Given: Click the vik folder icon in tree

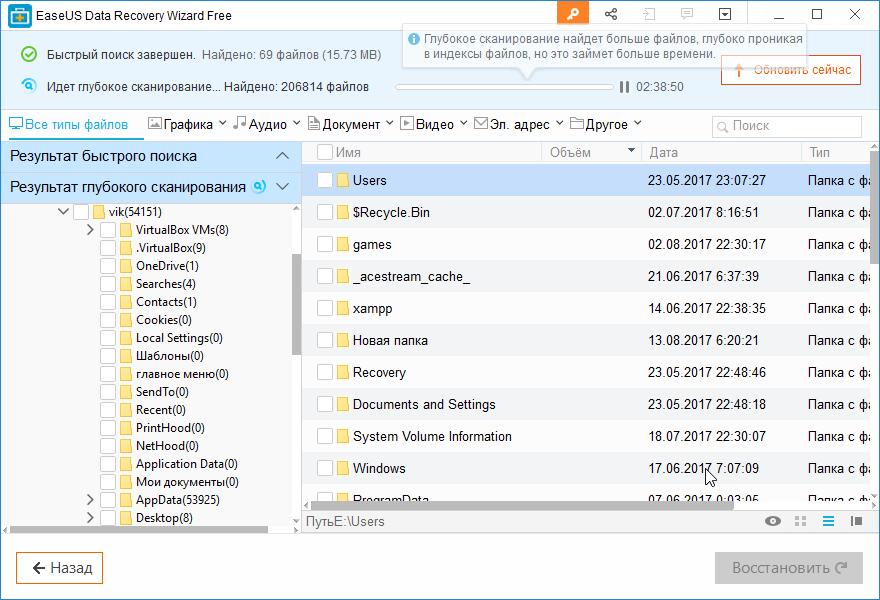Looking at the screenshot, I should click(x=99, y=212).
